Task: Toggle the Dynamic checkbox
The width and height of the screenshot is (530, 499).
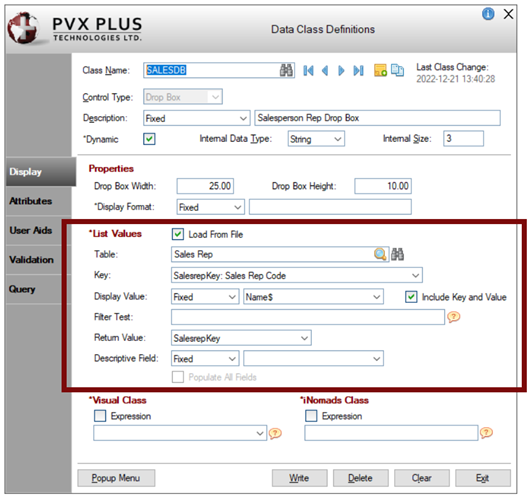Action: point(149,139)
